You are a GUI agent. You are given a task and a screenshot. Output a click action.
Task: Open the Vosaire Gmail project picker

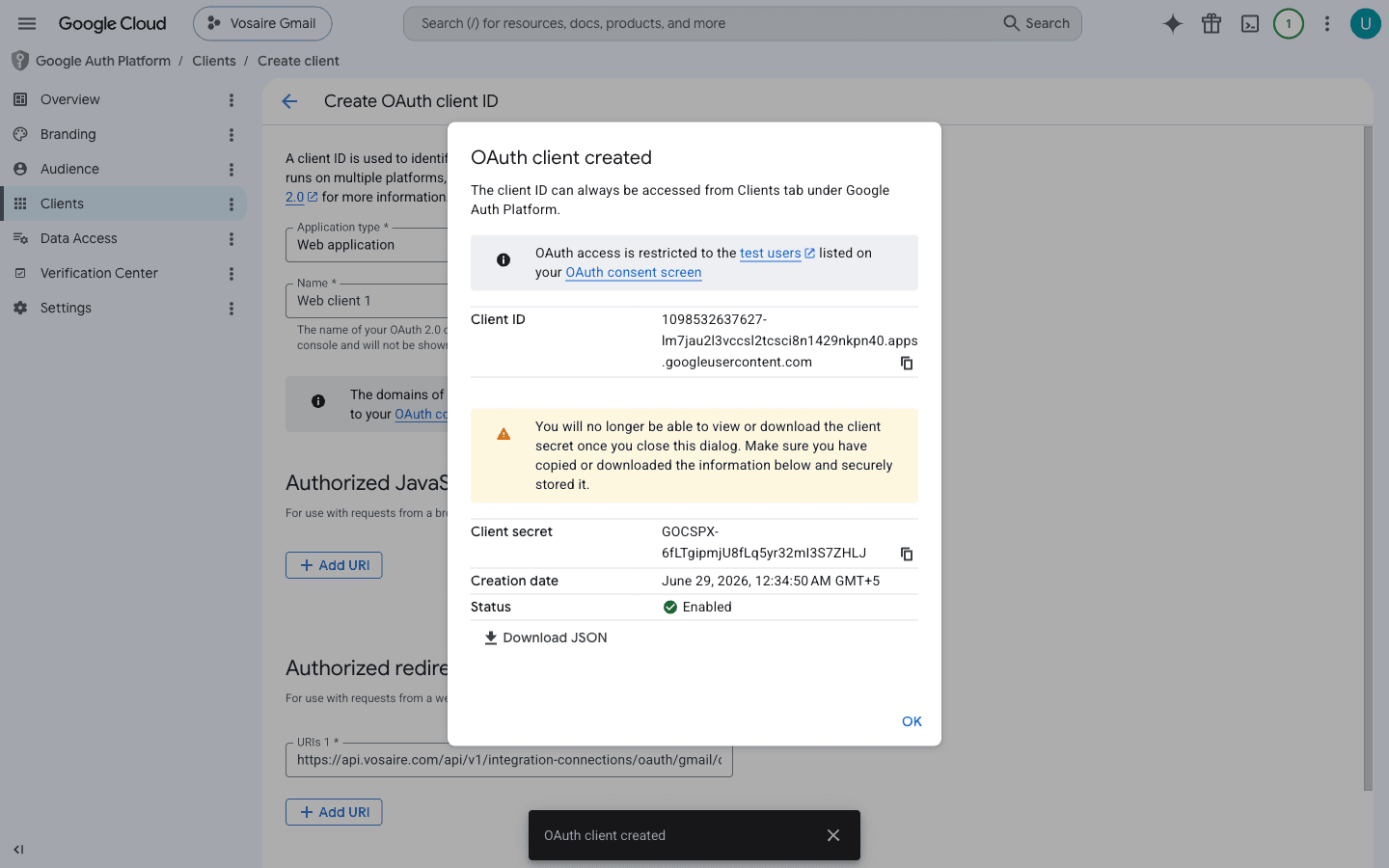(262, 23)
